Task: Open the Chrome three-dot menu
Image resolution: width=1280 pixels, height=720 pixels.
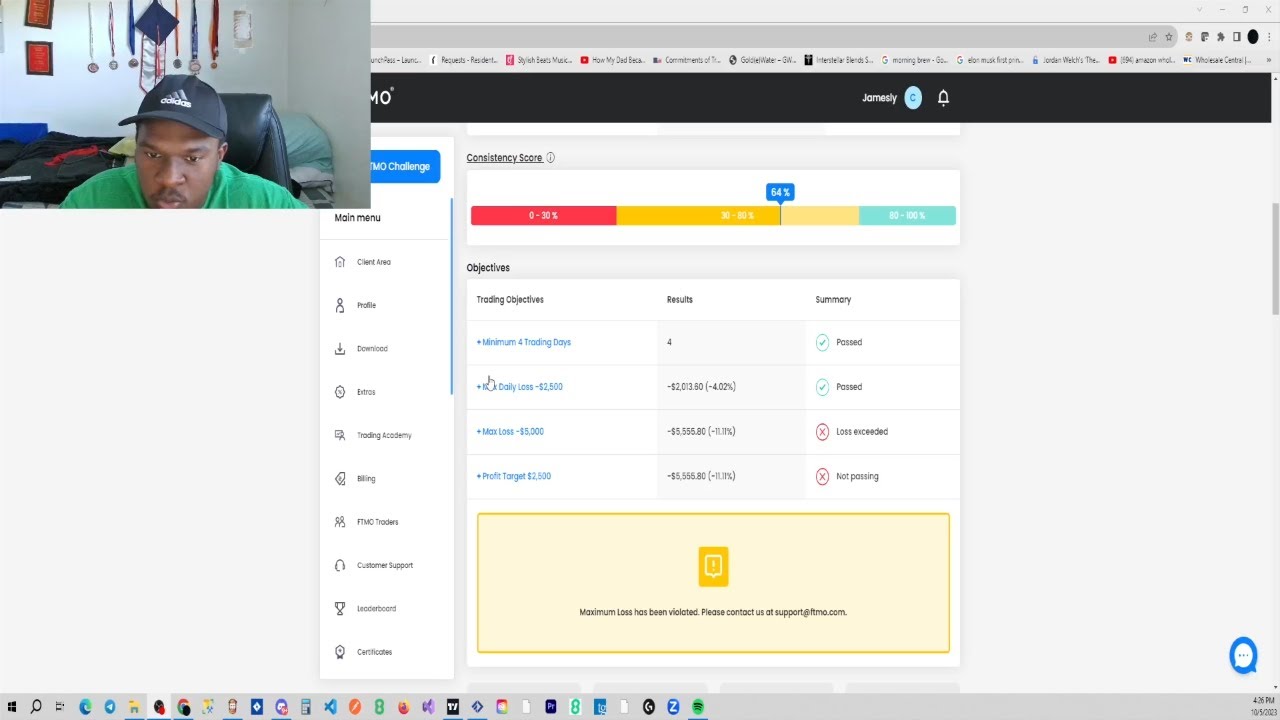Action: tap(1270, 37)
